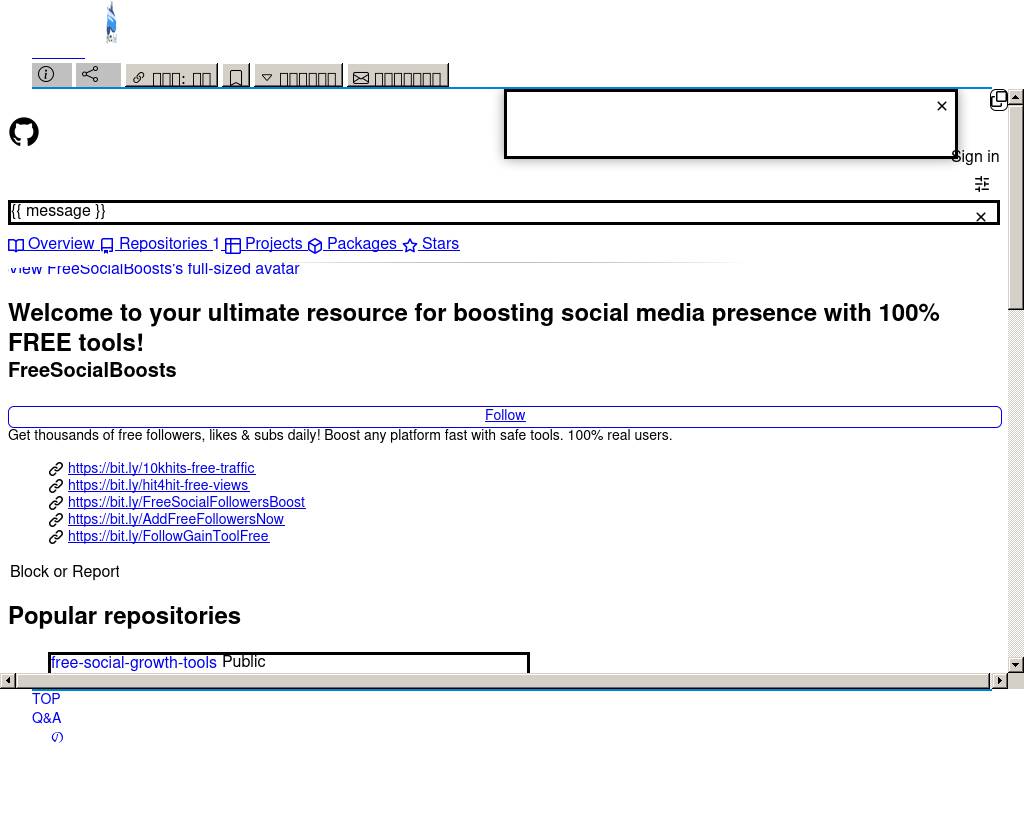Open the free-social-growth-tools repository
The height and width of the screenshot is (837, 1024).
(133, 663)
